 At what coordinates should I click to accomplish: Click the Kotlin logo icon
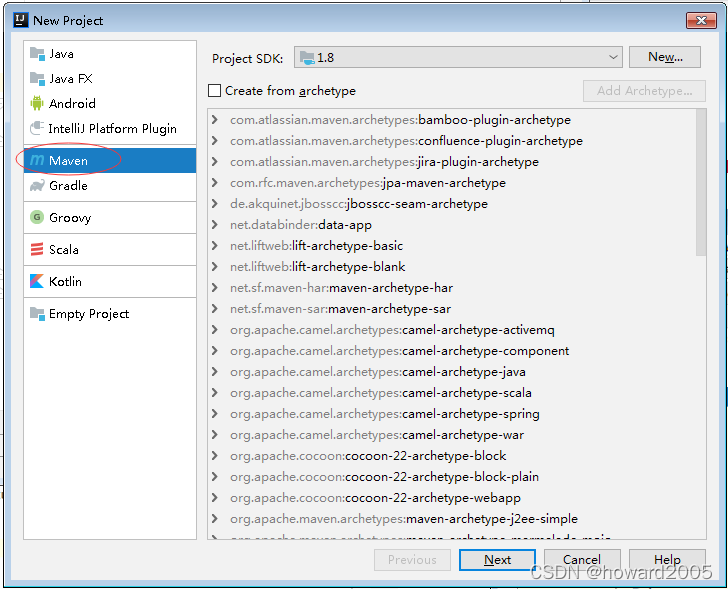pyautogui.click(x=37, y=281)
